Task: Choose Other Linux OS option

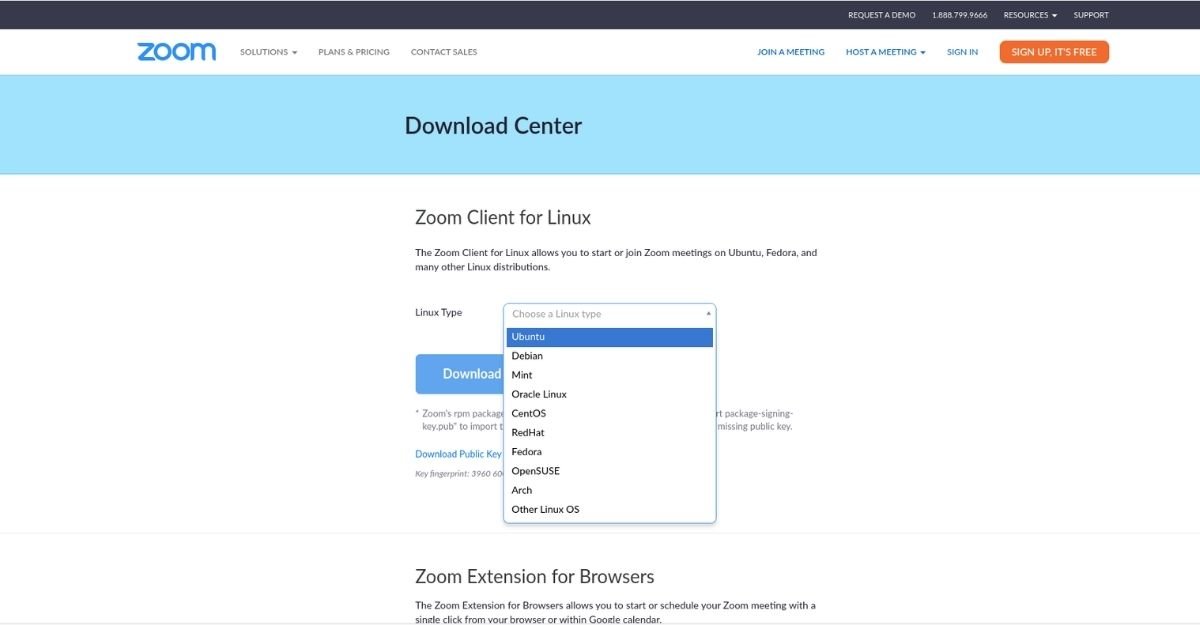Action: pos(610,510)
